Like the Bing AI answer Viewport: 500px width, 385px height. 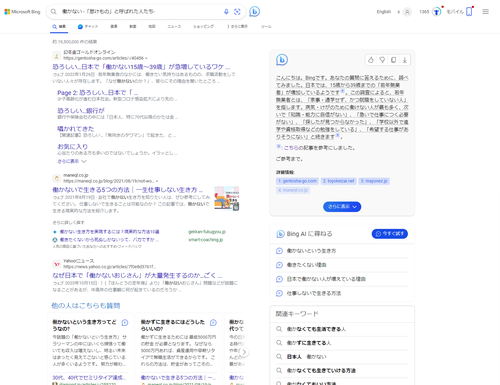pos(371,60)
